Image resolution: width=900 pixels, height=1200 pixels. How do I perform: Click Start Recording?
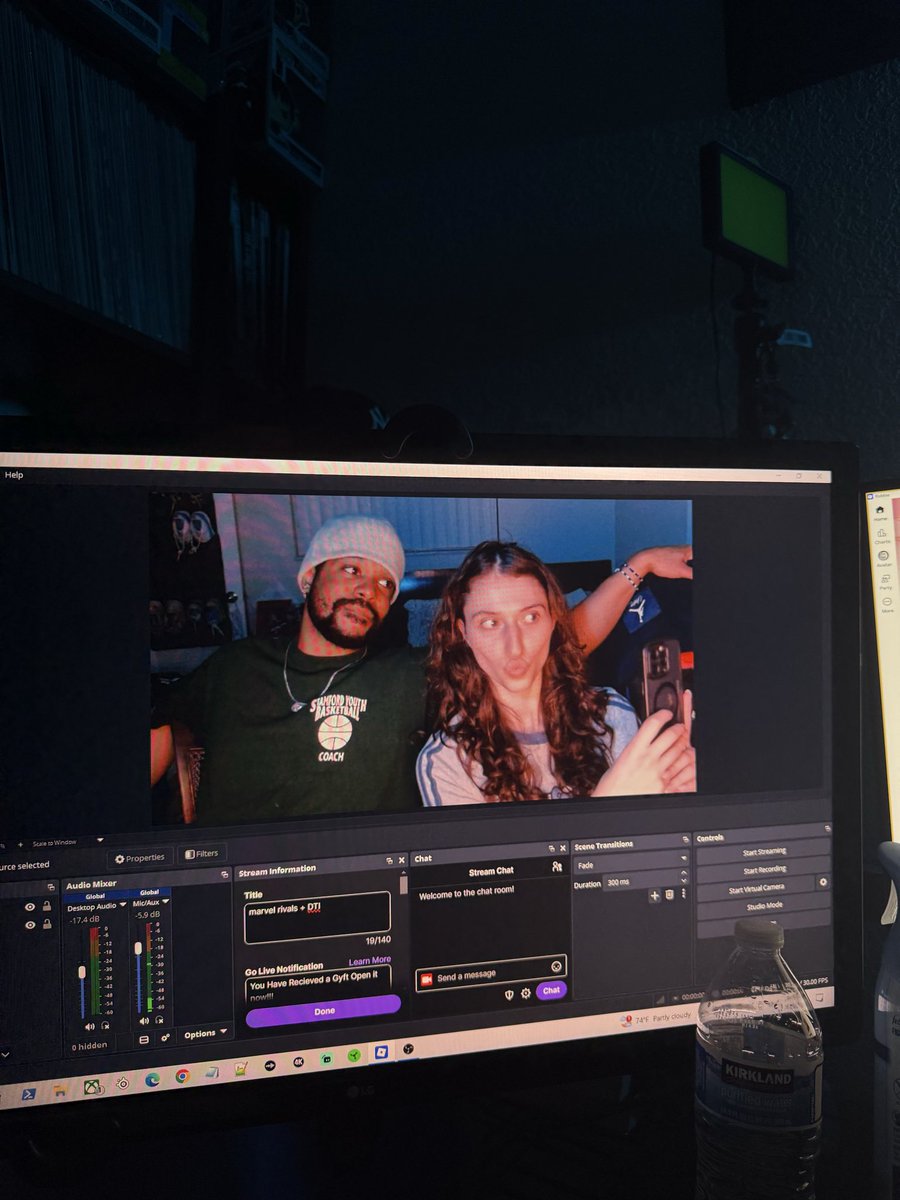point(763,869)
